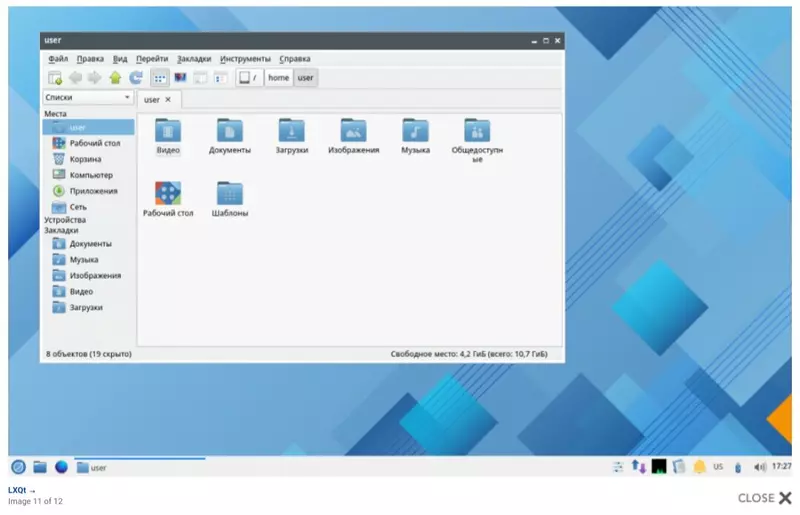Screen dimensions: 800x515
Task: Open the Инструменты menu
Action: tap(244, 59)
